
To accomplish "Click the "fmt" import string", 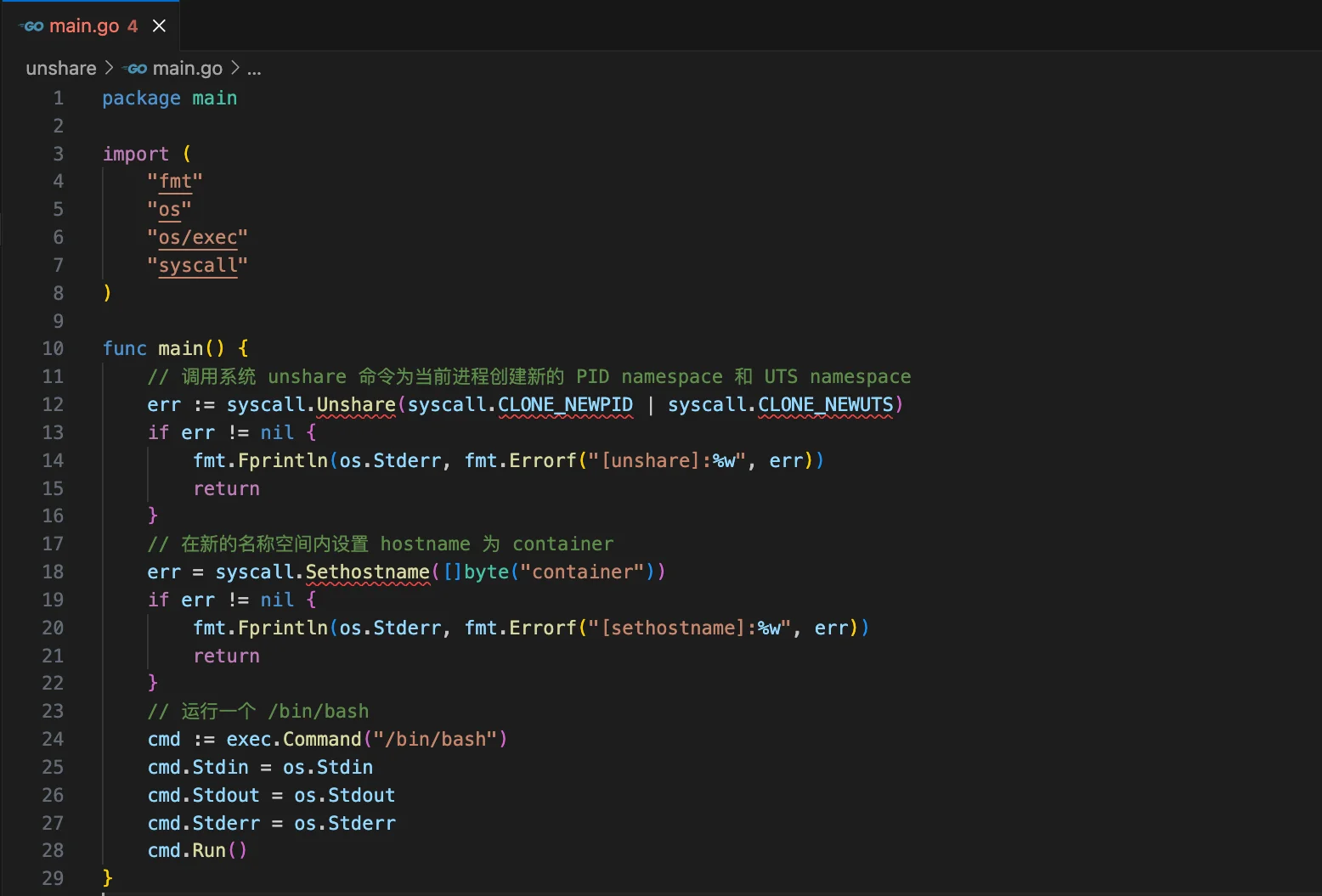I will pos(174,181).
